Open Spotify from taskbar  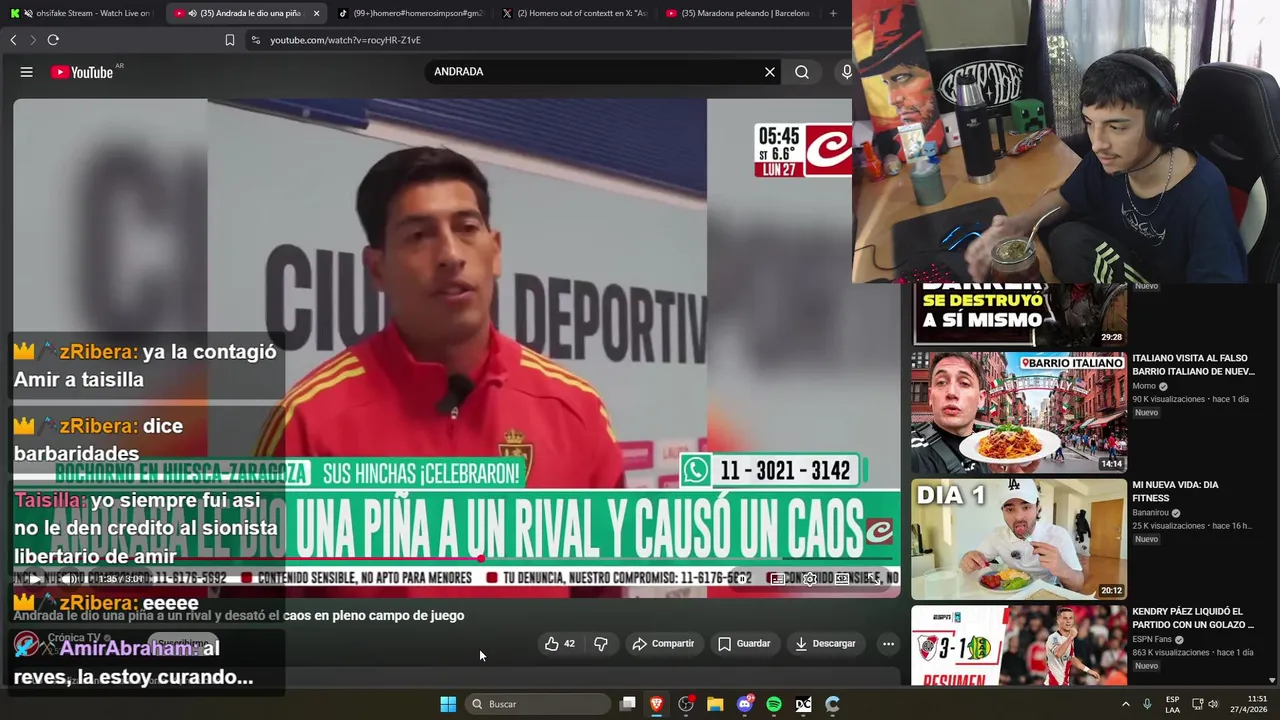pyautogui.click(x=774, y=704)
